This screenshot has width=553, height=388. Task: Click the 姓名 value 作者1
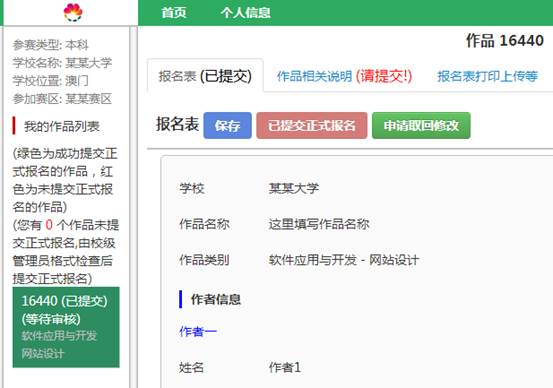pyautogui.click(x=285, y=368)
